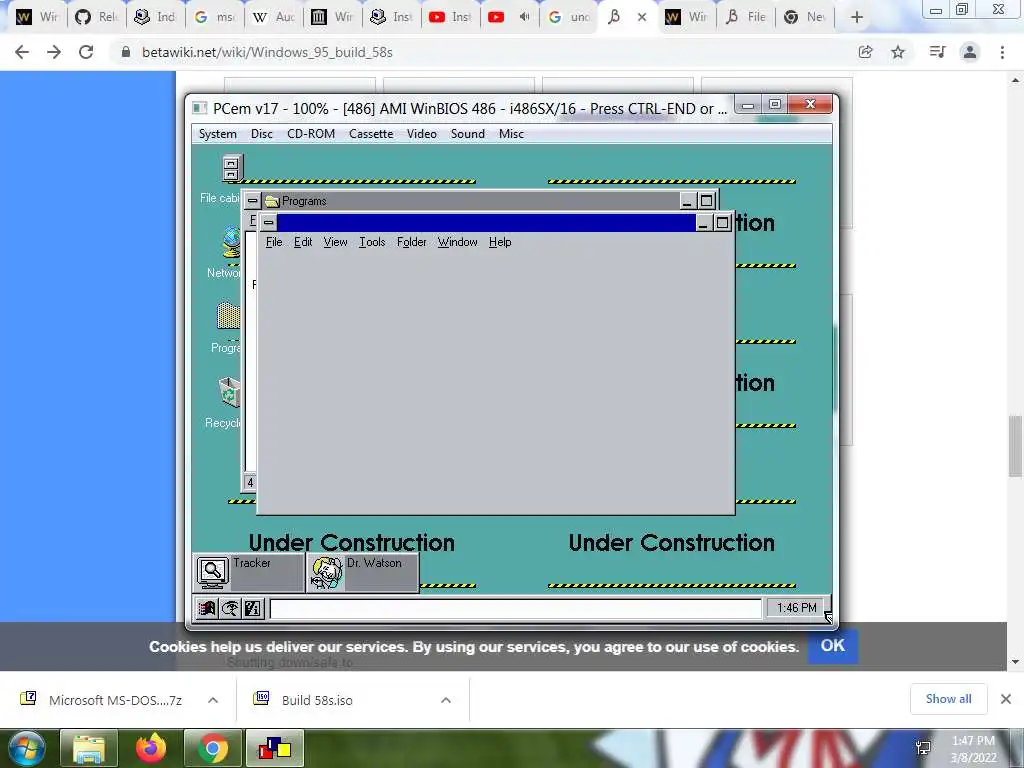Click the help info tray button

(253, 609)
